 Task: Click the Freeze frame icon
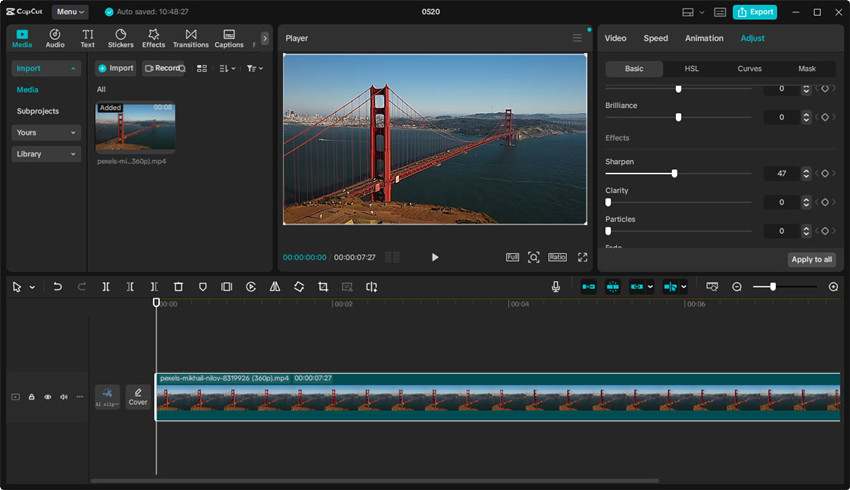(227, 287)
